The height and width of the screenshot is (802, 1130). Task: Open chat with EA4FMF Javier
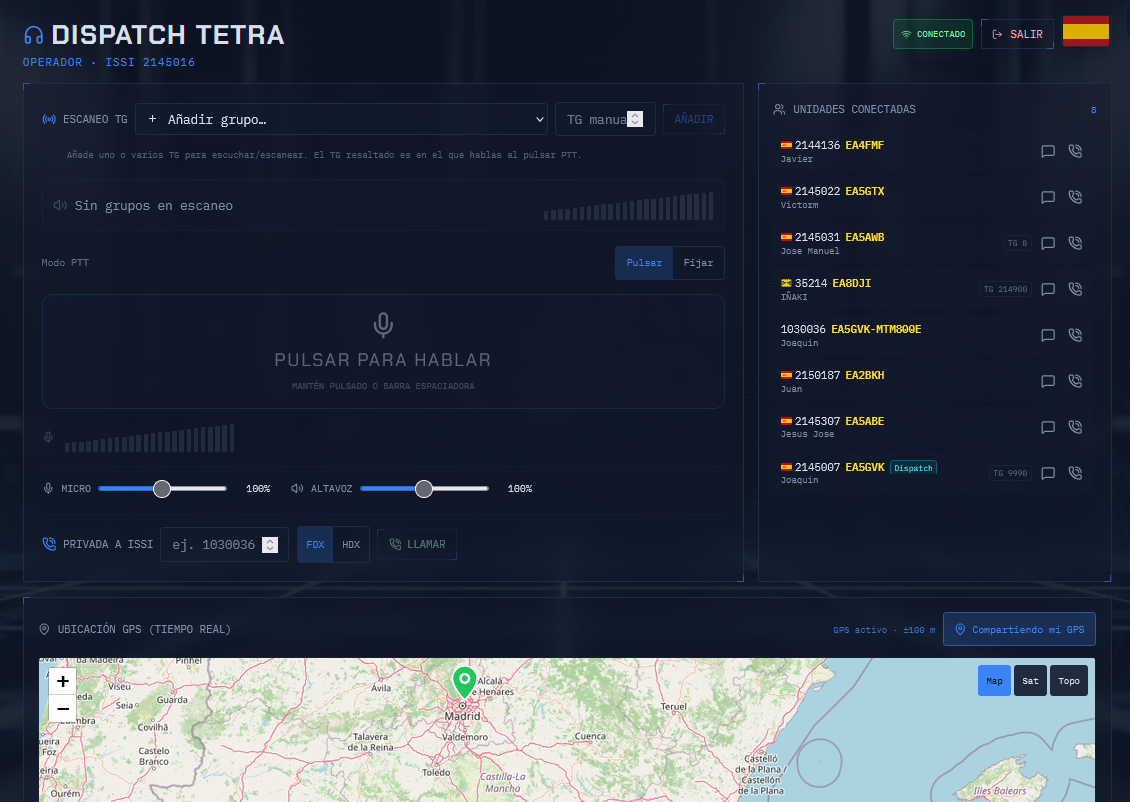tap(1048, 151)
